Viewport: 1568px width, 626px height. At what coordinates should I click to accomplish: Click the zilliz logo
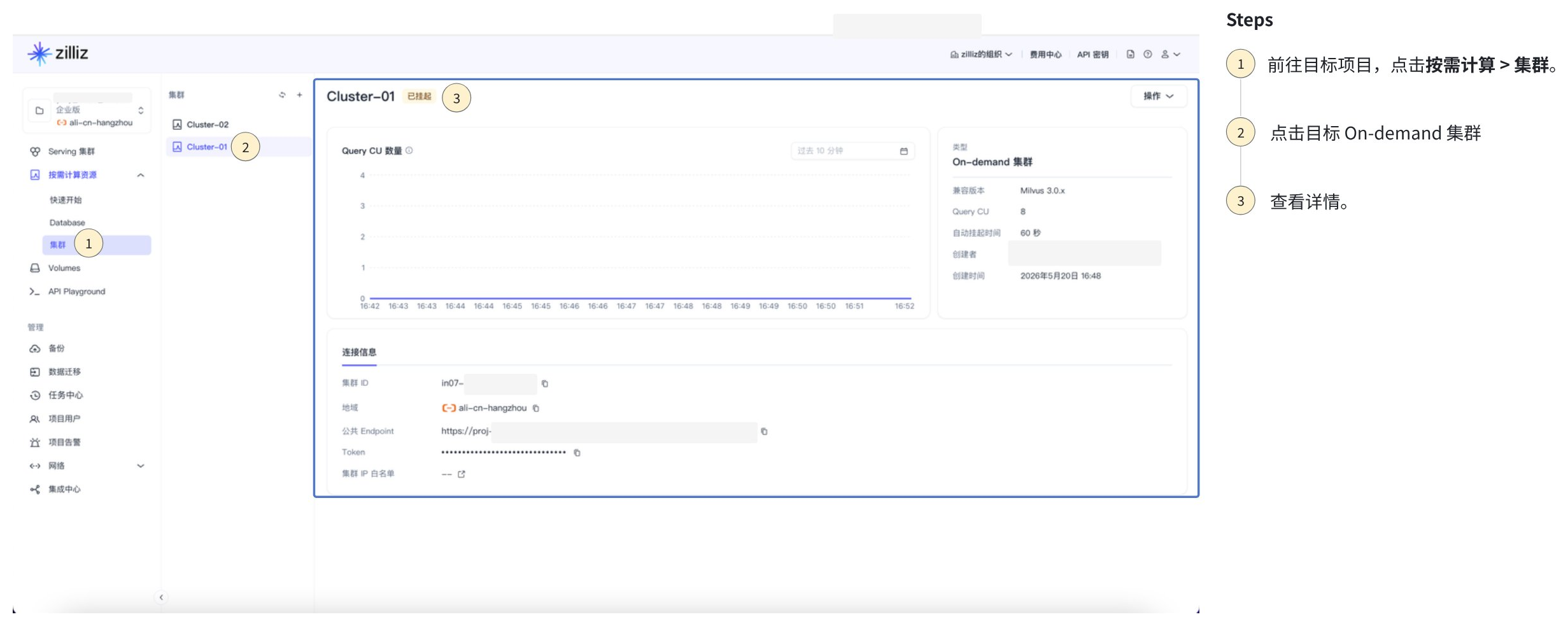[x=58, y=53]
